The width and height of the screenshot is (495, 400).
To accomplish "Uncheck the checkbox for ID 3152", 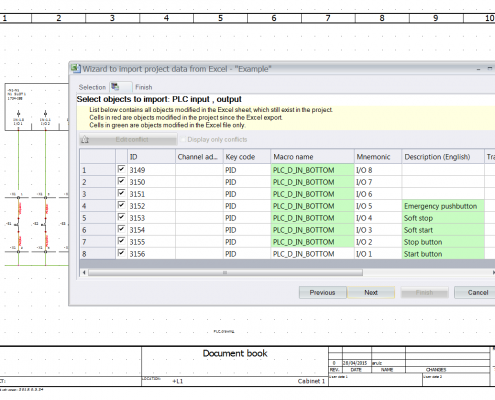I will (121, 205).
